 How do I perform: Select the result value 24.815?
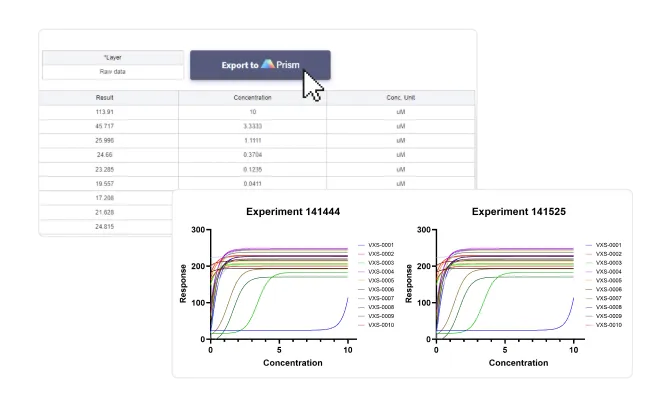pos(104,227)
